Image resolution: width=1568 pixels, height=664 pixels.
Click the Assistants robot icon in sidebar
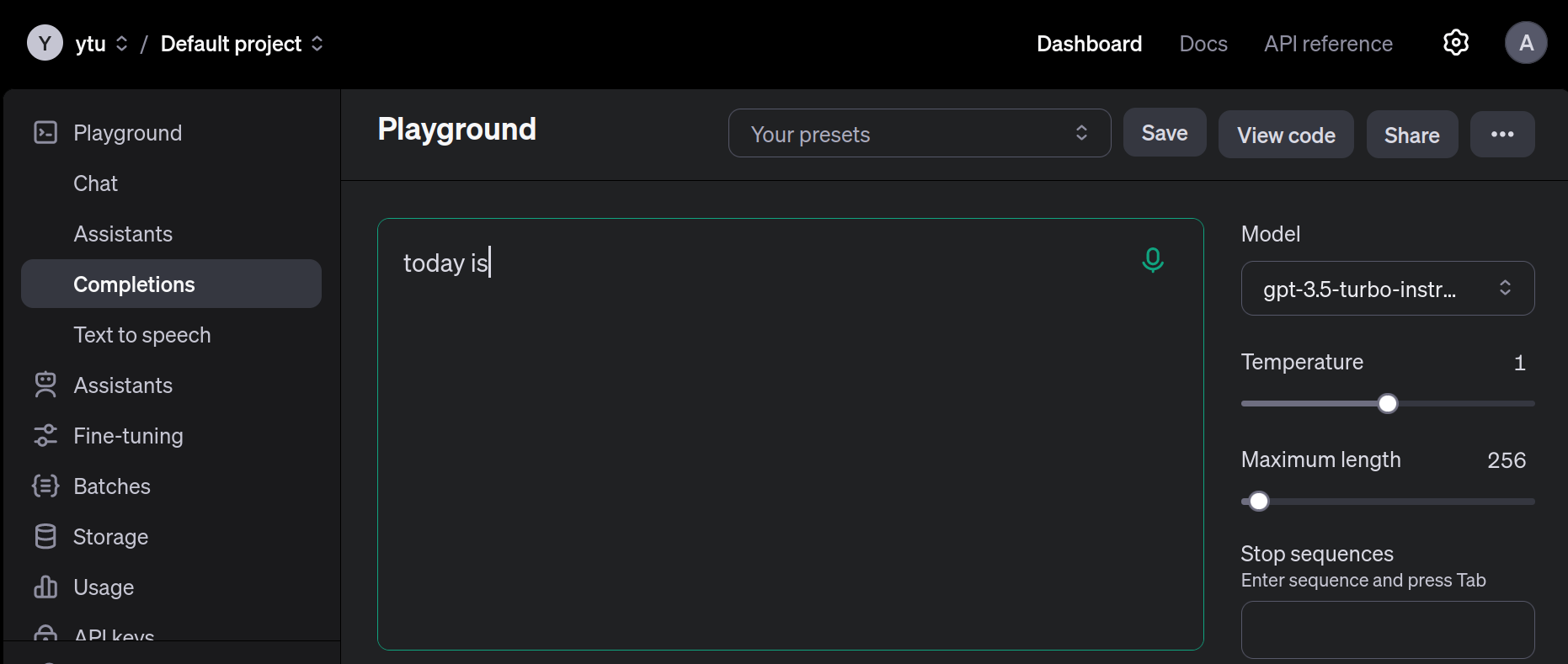click(45, 385)
